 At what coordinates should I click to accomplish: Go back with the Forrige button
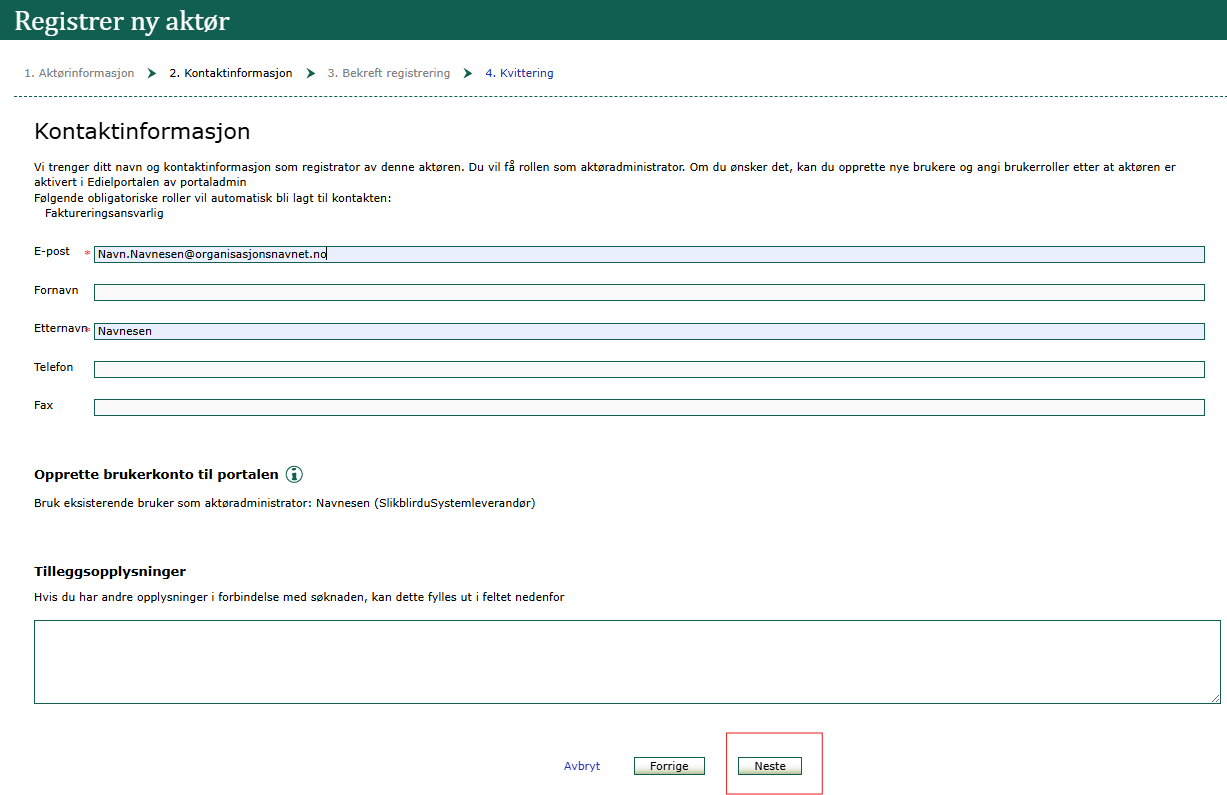pos(669,766)
